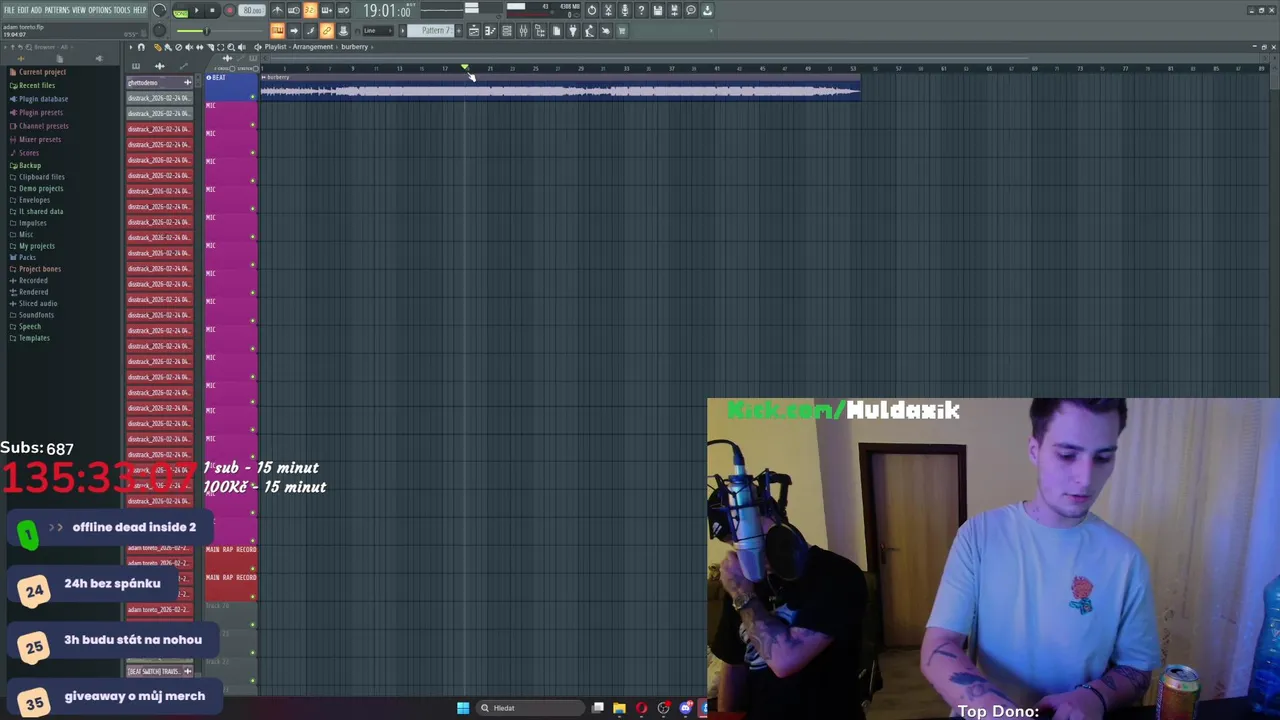The image size is (1280, 720).
Task: Expand the Mixer presets folder
Action: pos(40,139)
